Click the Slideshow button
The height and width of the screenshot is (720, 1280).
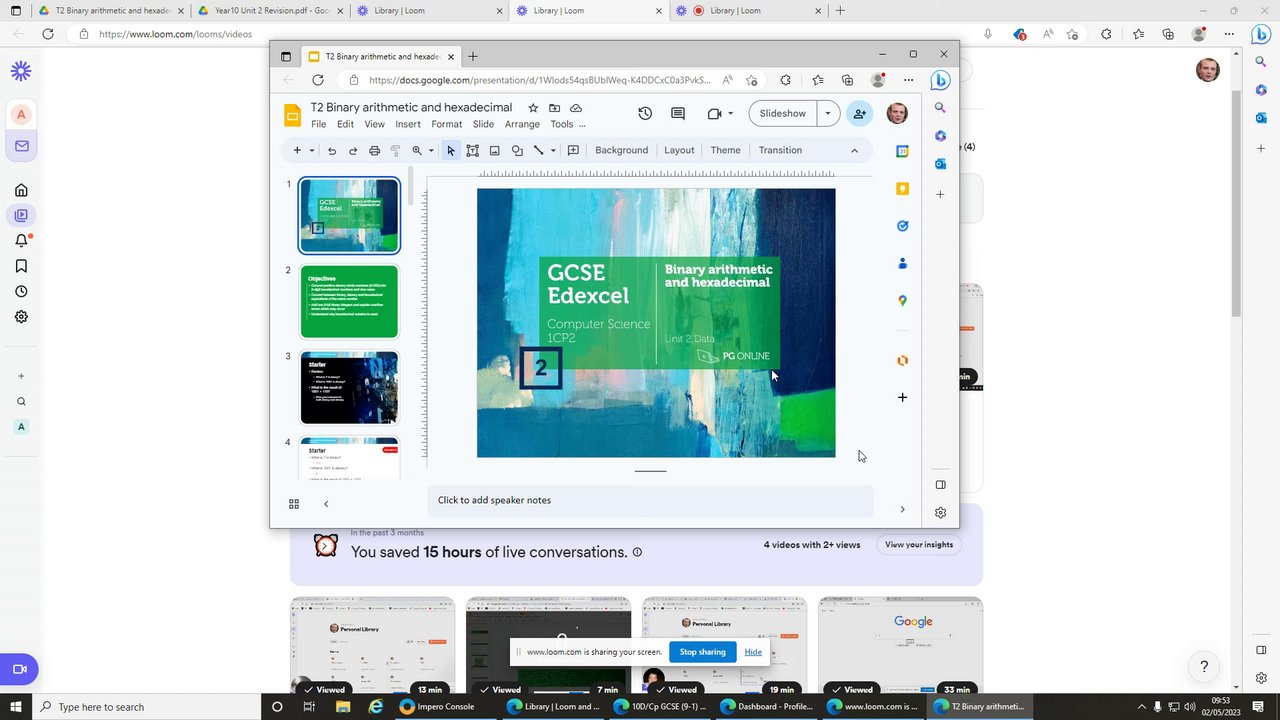(782, 113)
